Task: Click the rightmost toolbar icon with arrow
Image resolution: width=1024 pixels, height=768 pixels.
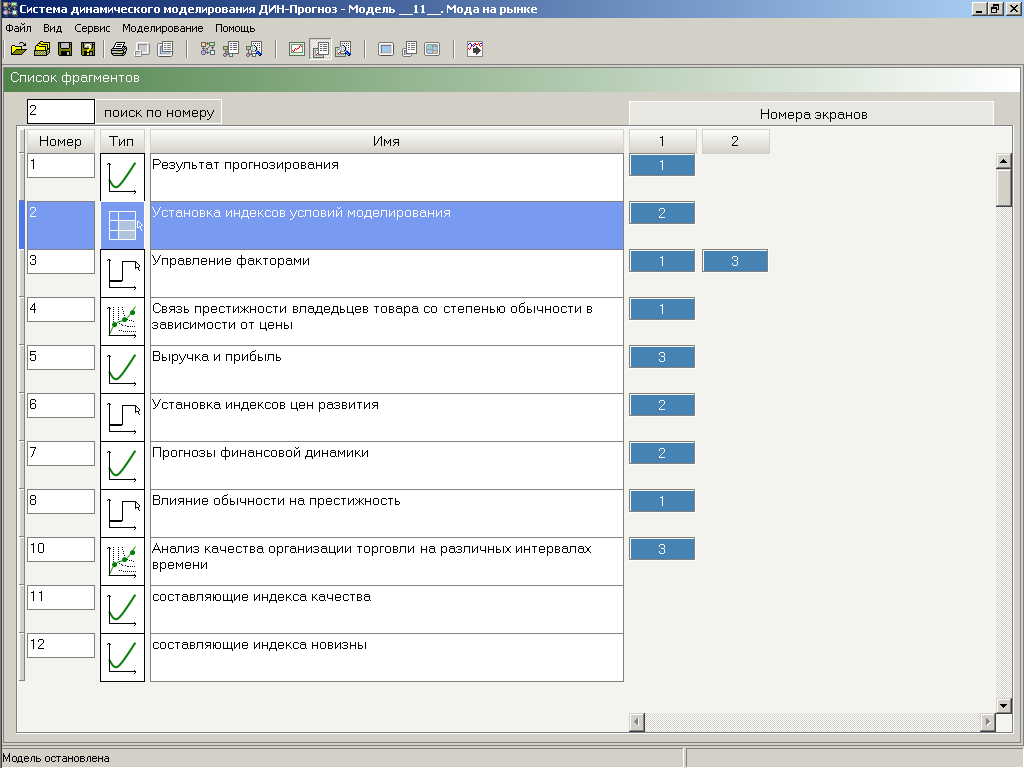Action: 474,49
